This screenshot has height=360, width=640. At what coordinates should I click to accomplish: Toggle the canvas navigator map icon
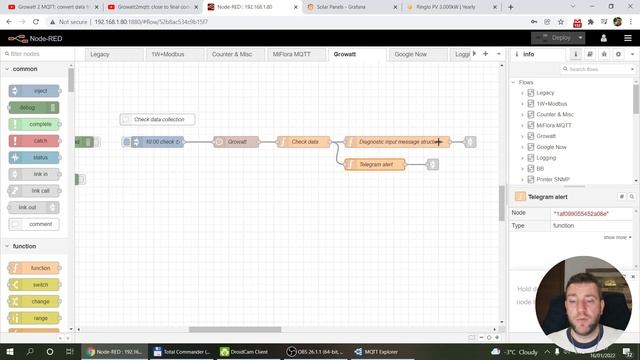tap(471, 338)
